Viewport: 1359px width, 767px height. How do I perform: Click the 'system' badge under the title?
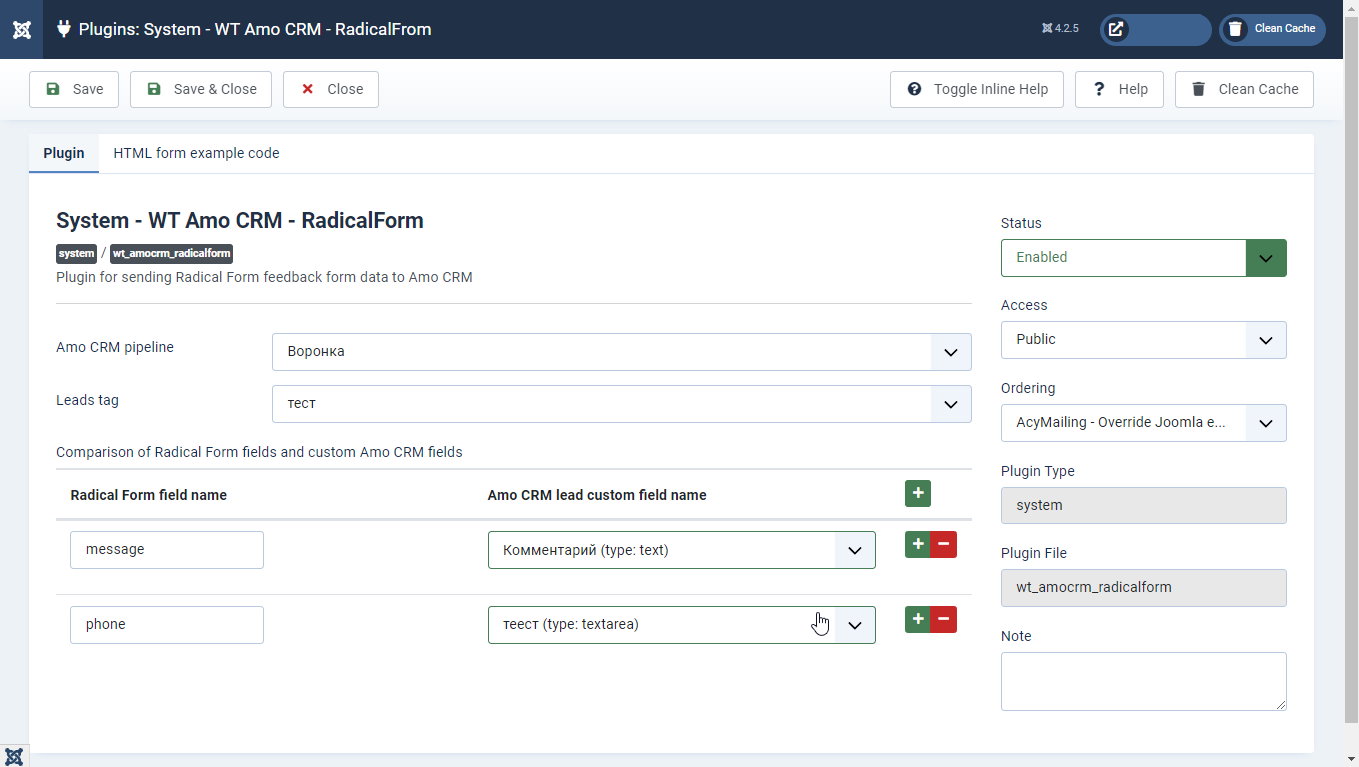(x=76, y=253)
